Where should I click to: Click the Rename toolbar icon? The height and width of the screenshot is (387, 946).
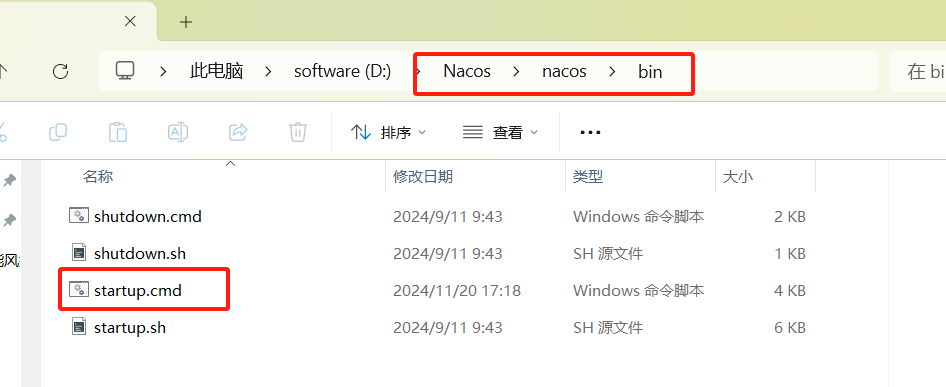[x=177, y=132]
